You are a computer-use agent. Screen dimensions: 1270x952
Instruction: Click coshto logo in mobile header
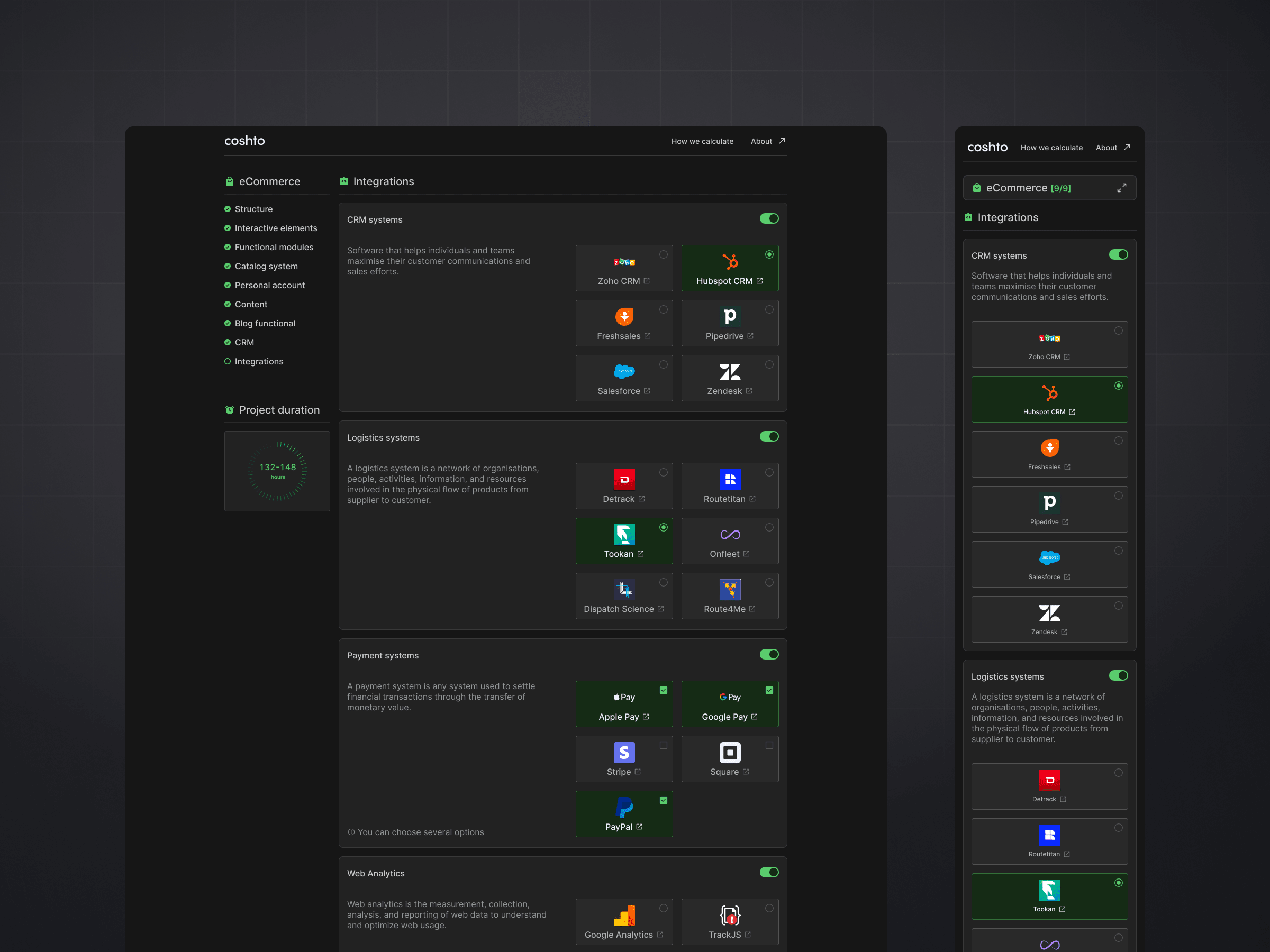pyautogui.click(x=987, y=148)
